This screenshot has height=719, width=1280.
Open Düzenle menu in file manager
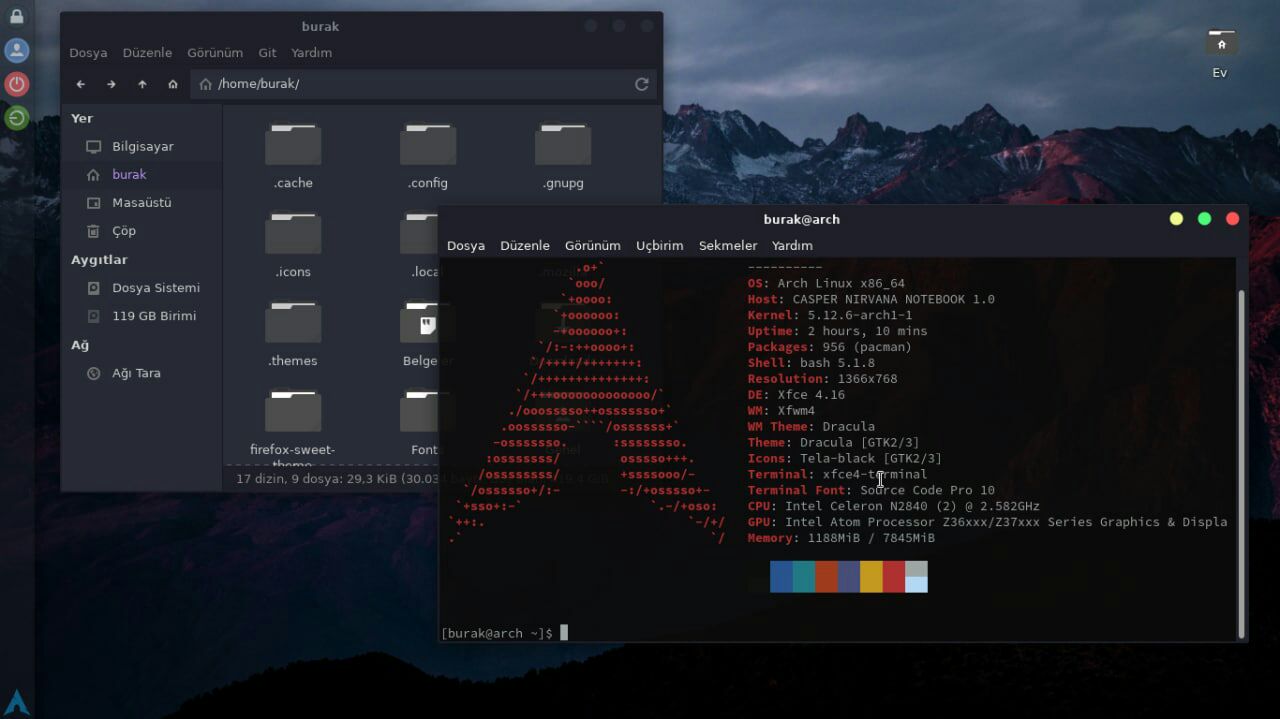coord(147,52)
